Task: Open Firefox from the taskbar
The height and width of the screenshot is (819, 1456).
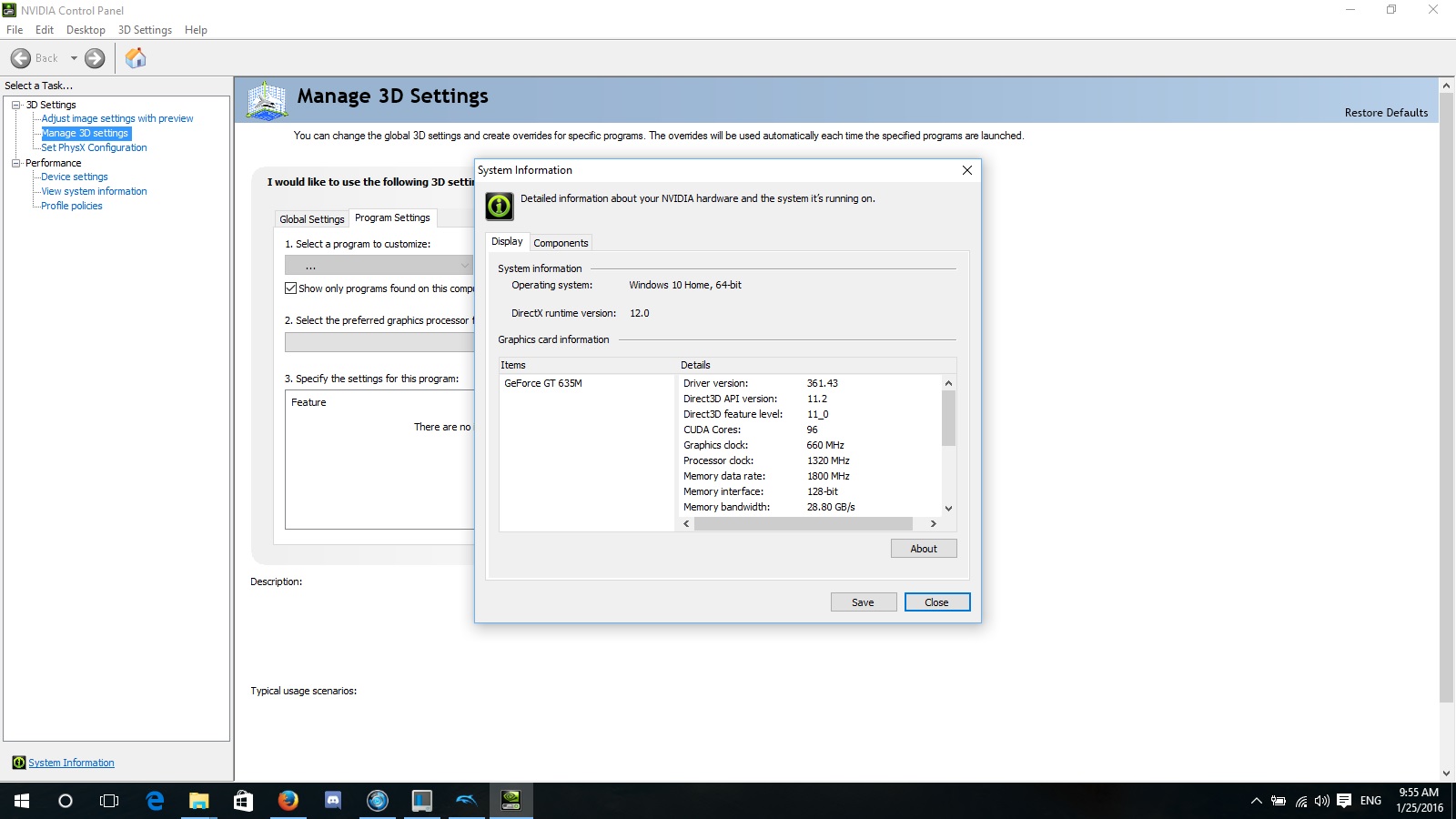Action: point(288,801)
